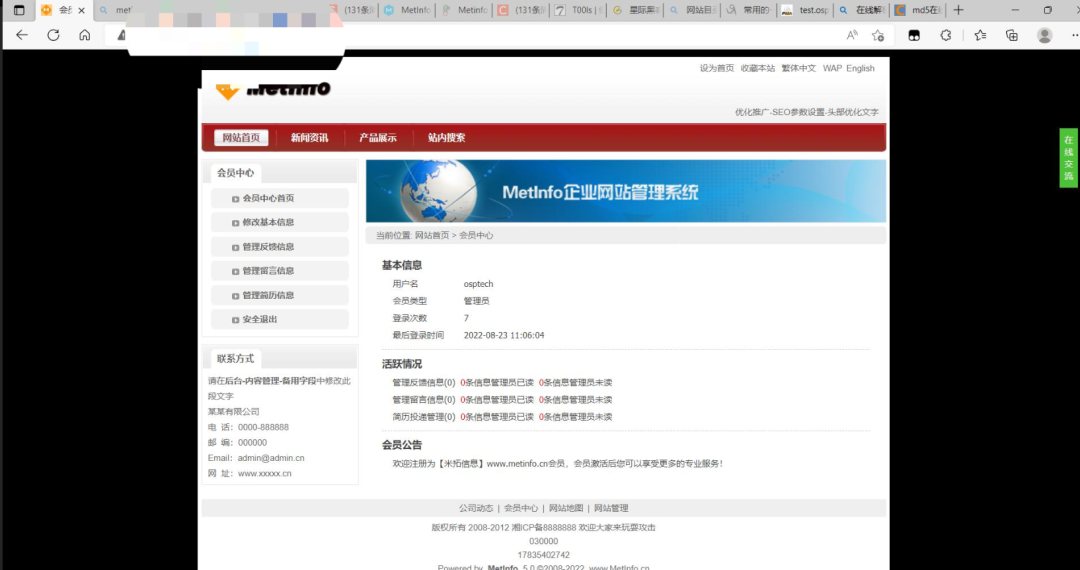Open the 网站首页 navigation item

click(x=241, y=138)
